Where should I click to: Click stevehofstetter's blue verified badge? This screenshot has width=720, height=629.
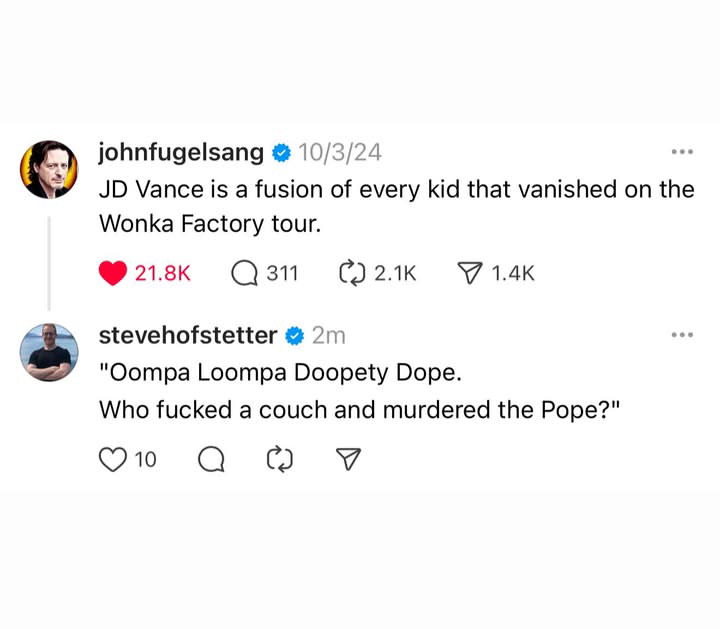pyautogui.click(x=294, y=336)
